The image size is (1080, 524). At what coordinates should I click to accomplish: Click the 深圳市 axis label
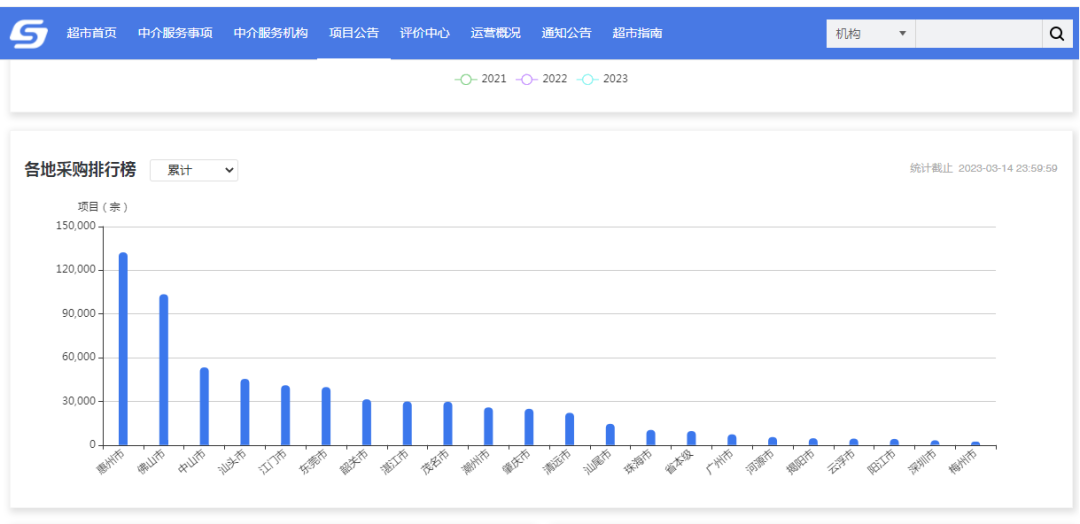point(924,463)
